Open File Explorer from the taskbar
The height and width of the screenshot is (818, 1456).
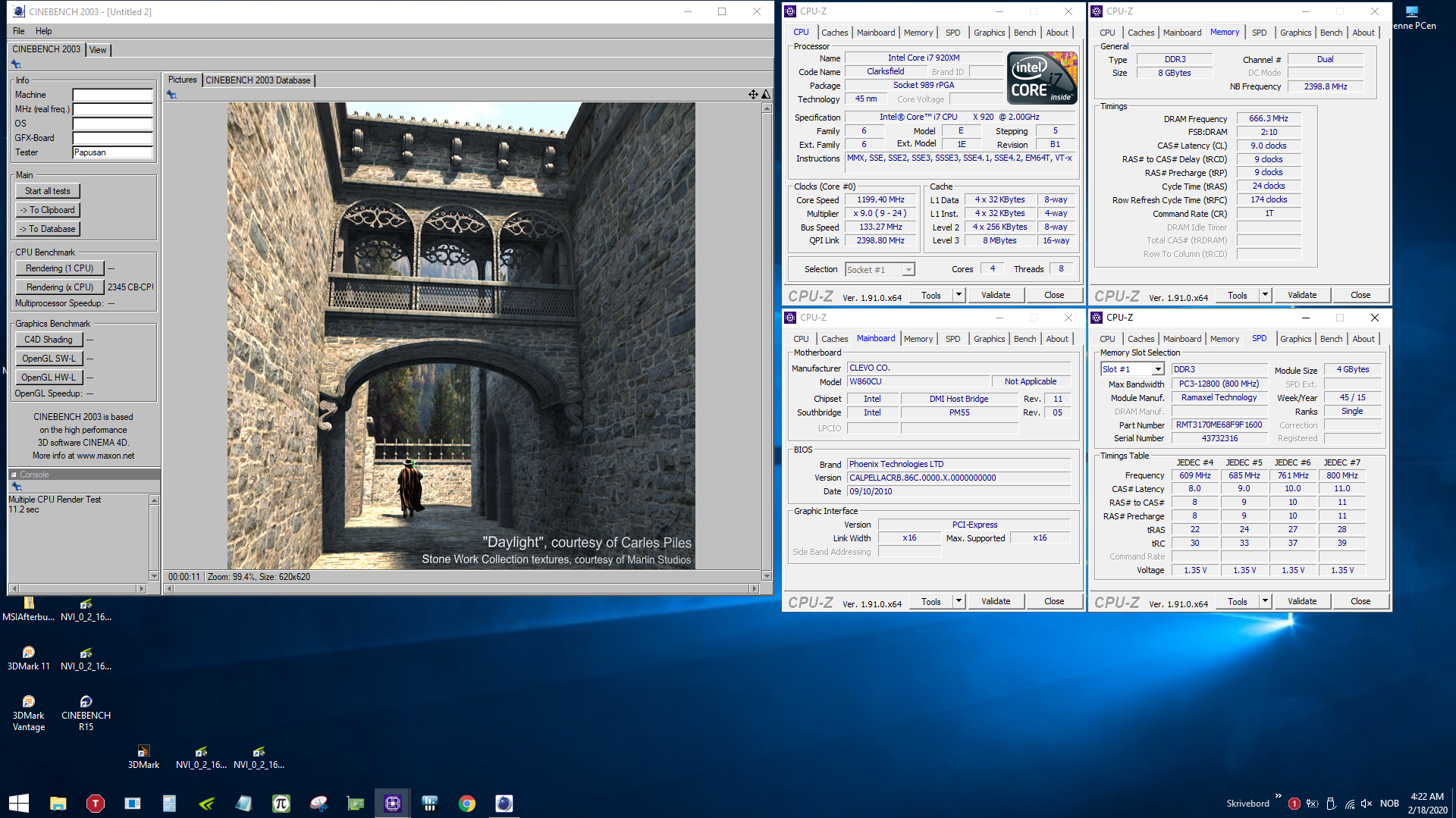58,803
